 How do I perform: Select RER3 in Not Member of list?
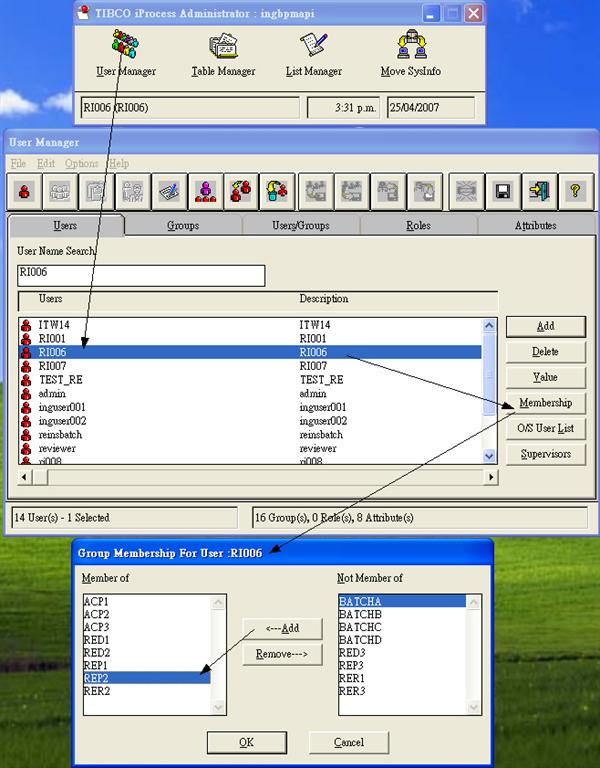tap(402, 691)
